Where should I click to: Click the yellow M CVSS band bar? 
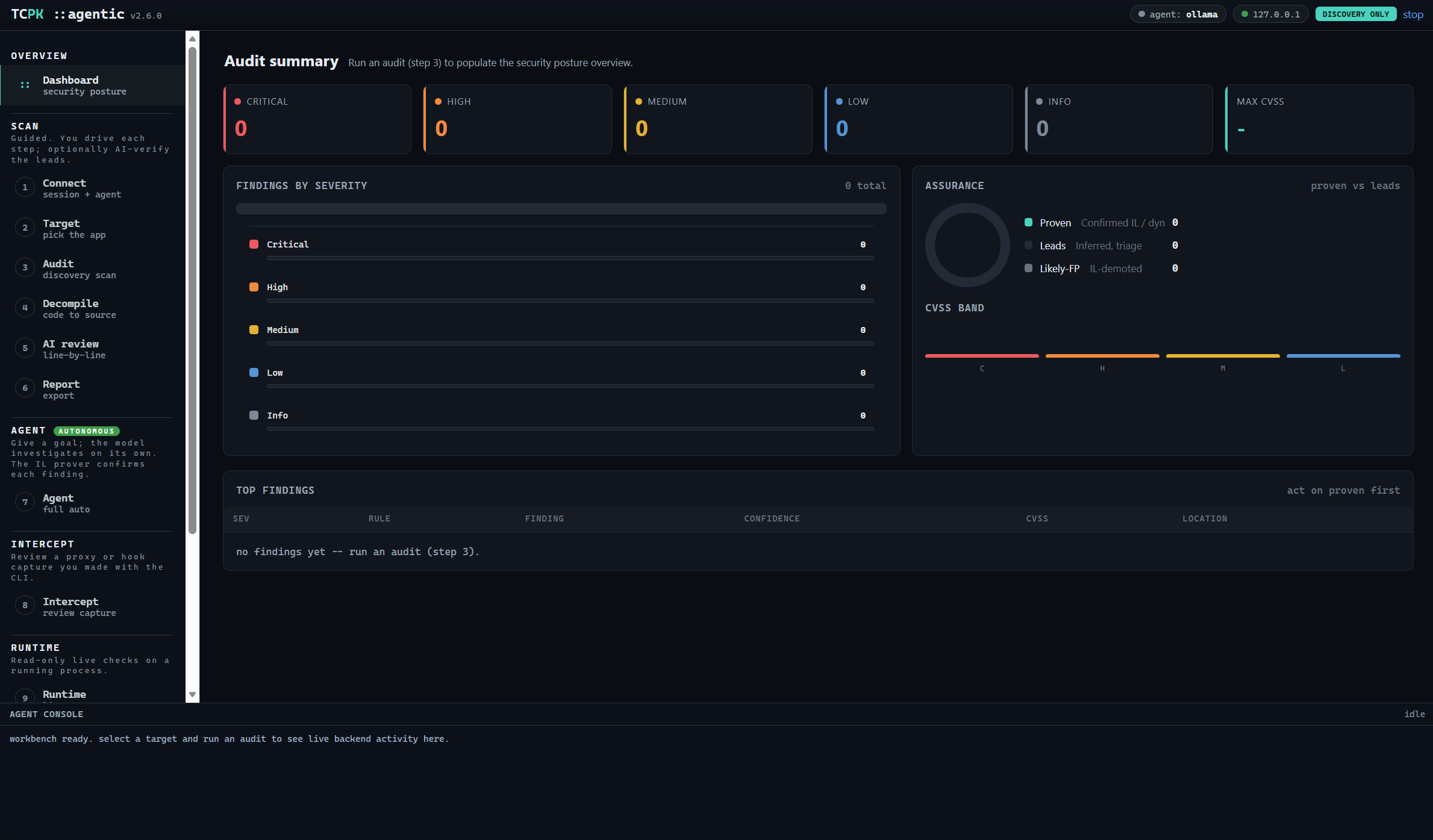click(x=1223, y=356)
